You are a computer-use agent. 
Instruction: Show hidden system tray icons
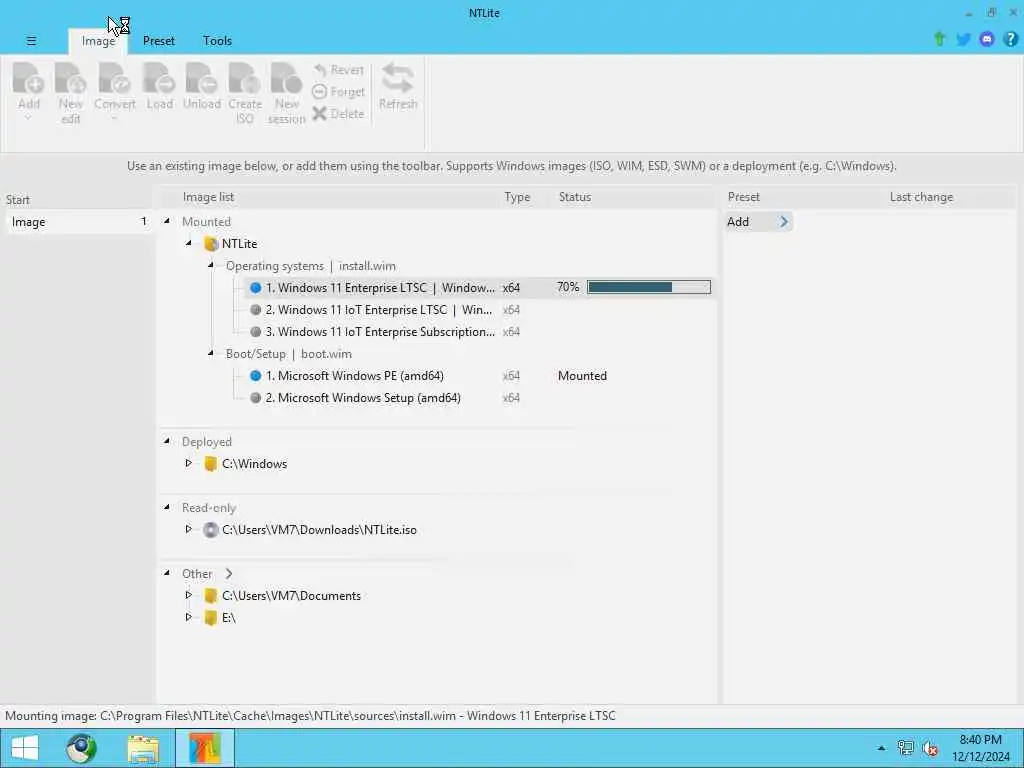click(x=882, y=748)
